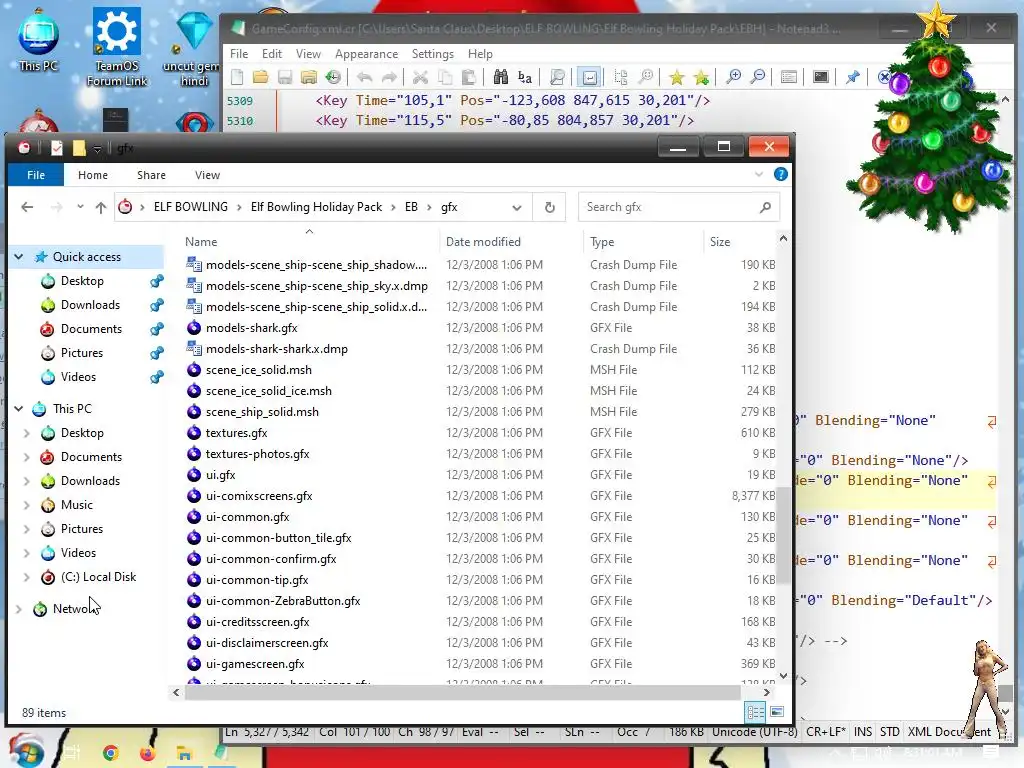
Task: Toggle word wrap in Notepad3 toolbar
Action: 589,78
